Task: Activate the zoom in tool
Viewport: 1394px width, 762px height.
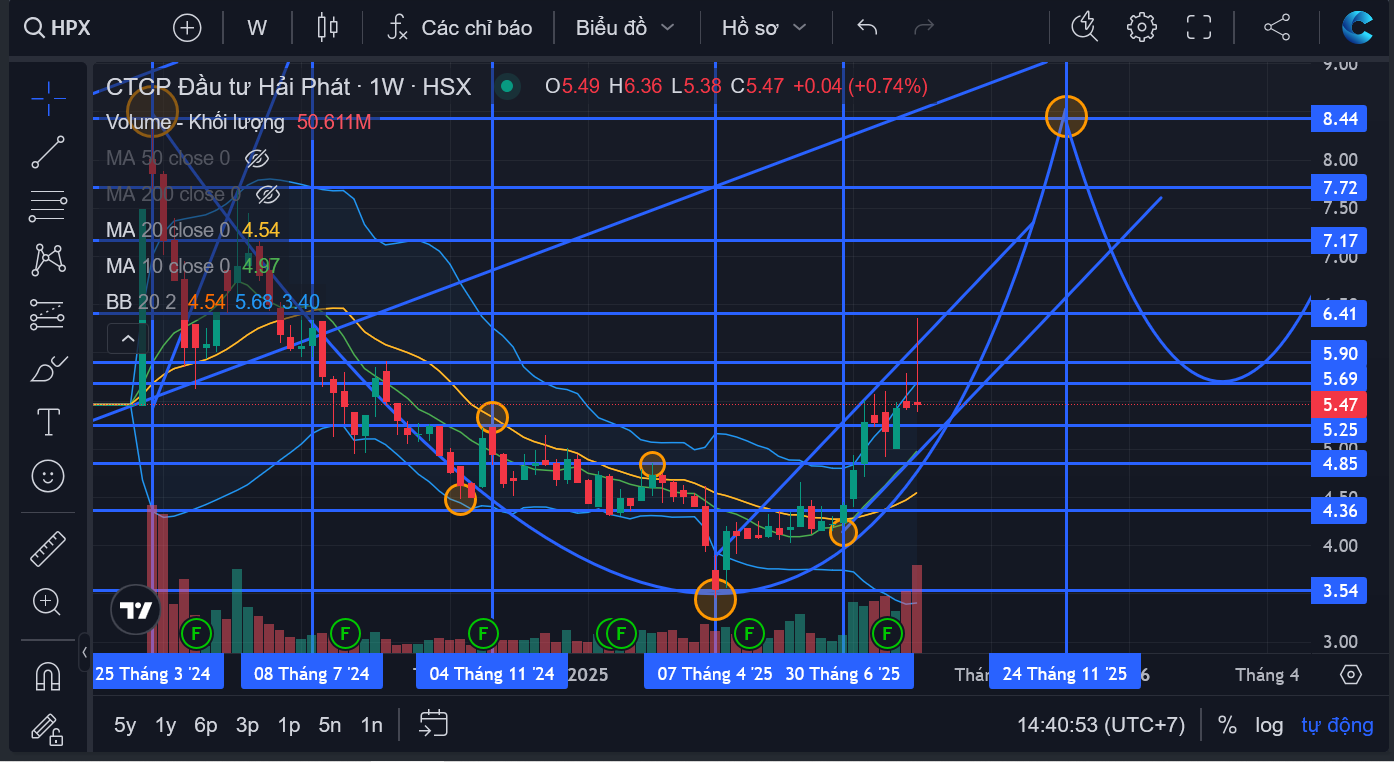Action: (x=48, y=602)
